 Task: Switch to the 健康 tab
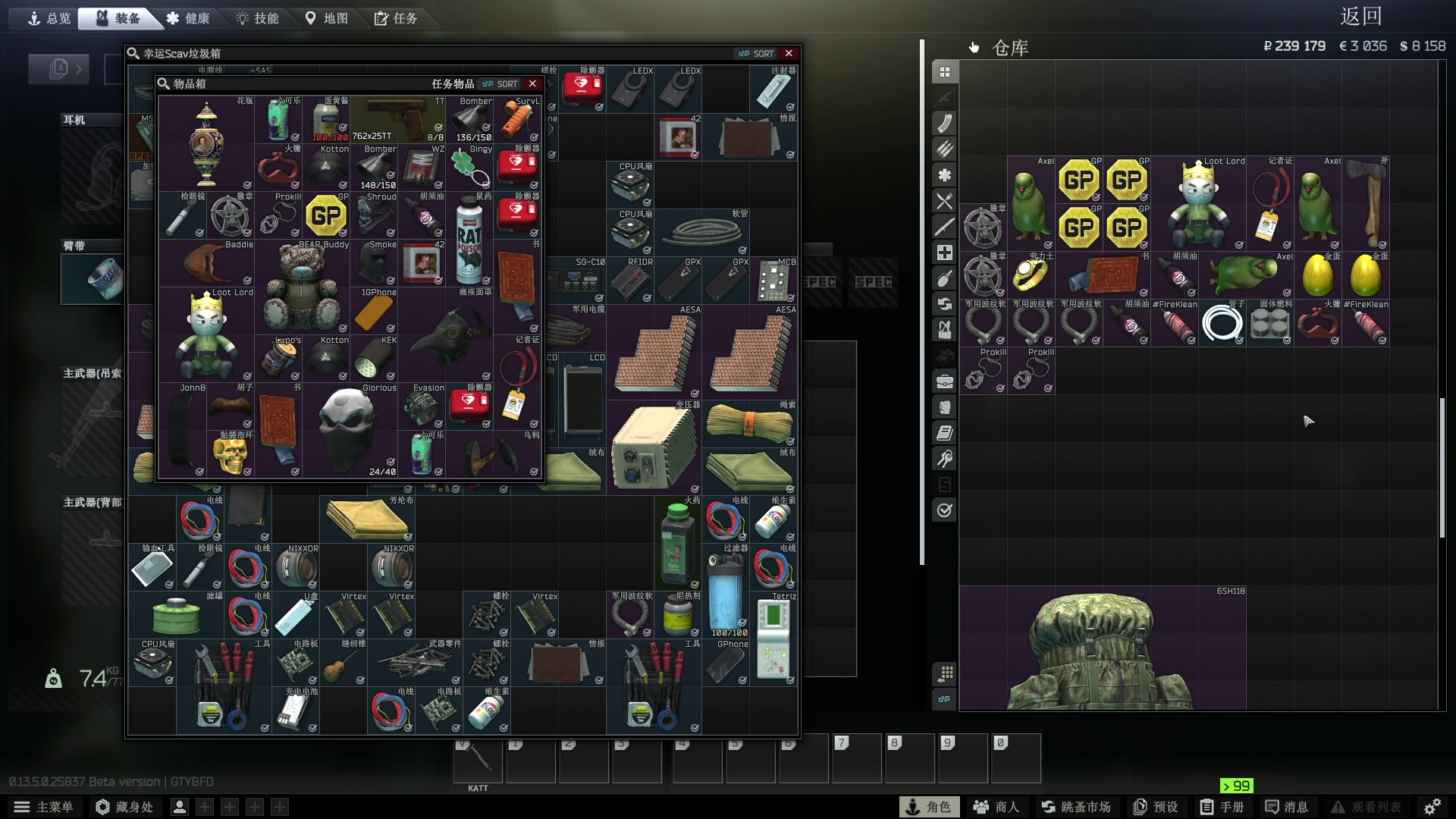187,18
